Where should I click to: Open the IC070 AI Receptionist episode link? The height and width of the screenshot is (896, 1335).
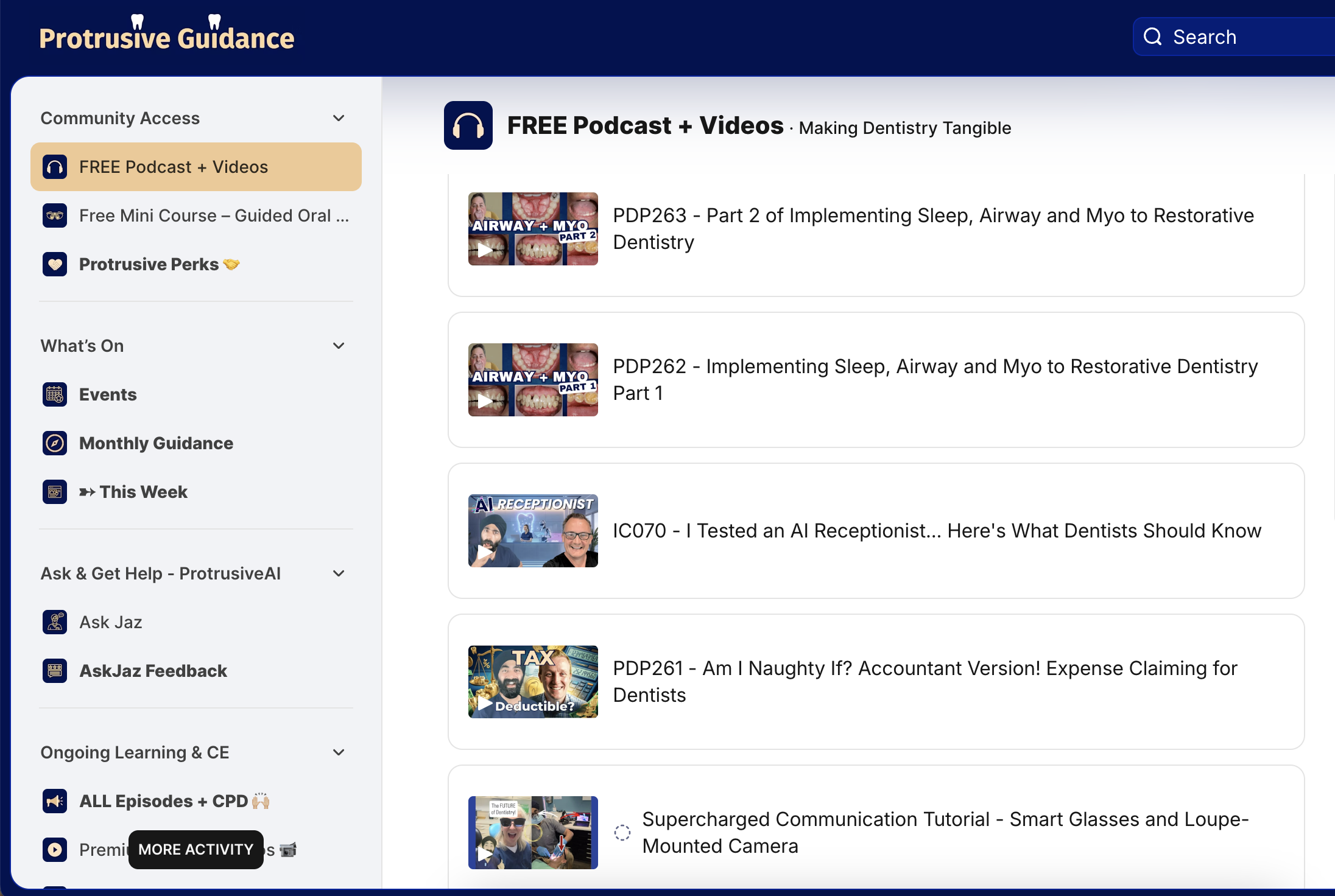pos(937,531)
